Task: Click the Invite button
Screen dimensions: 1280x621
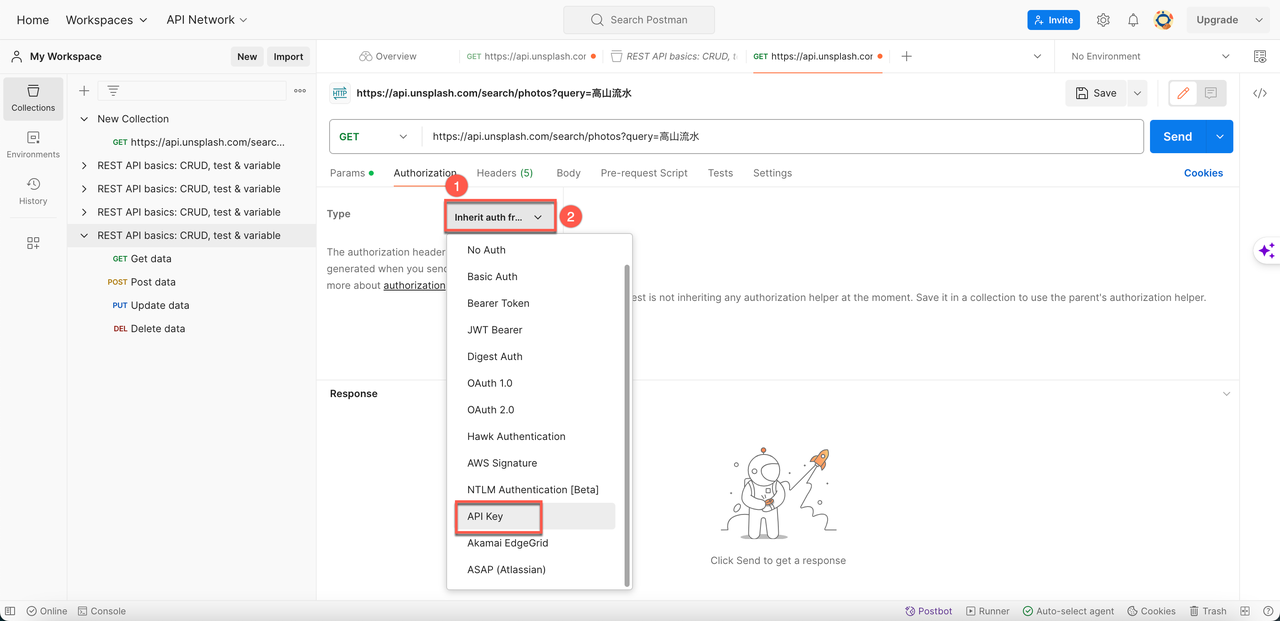Action: tap(1054, 20)
